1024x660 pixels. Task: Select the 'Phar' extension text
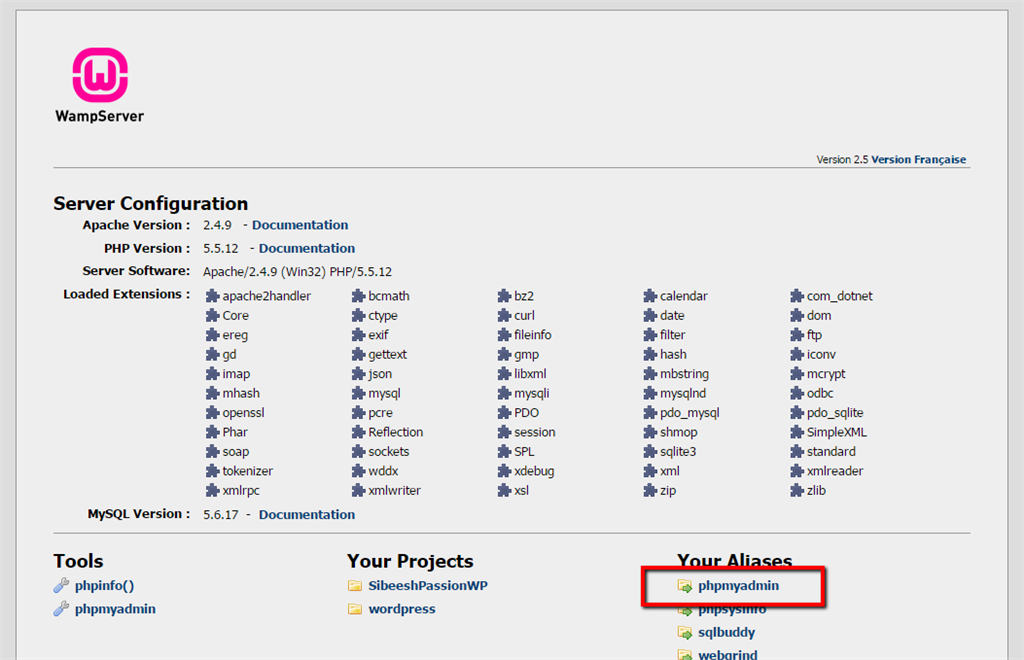pyautogui.click(x=235, y=432)
